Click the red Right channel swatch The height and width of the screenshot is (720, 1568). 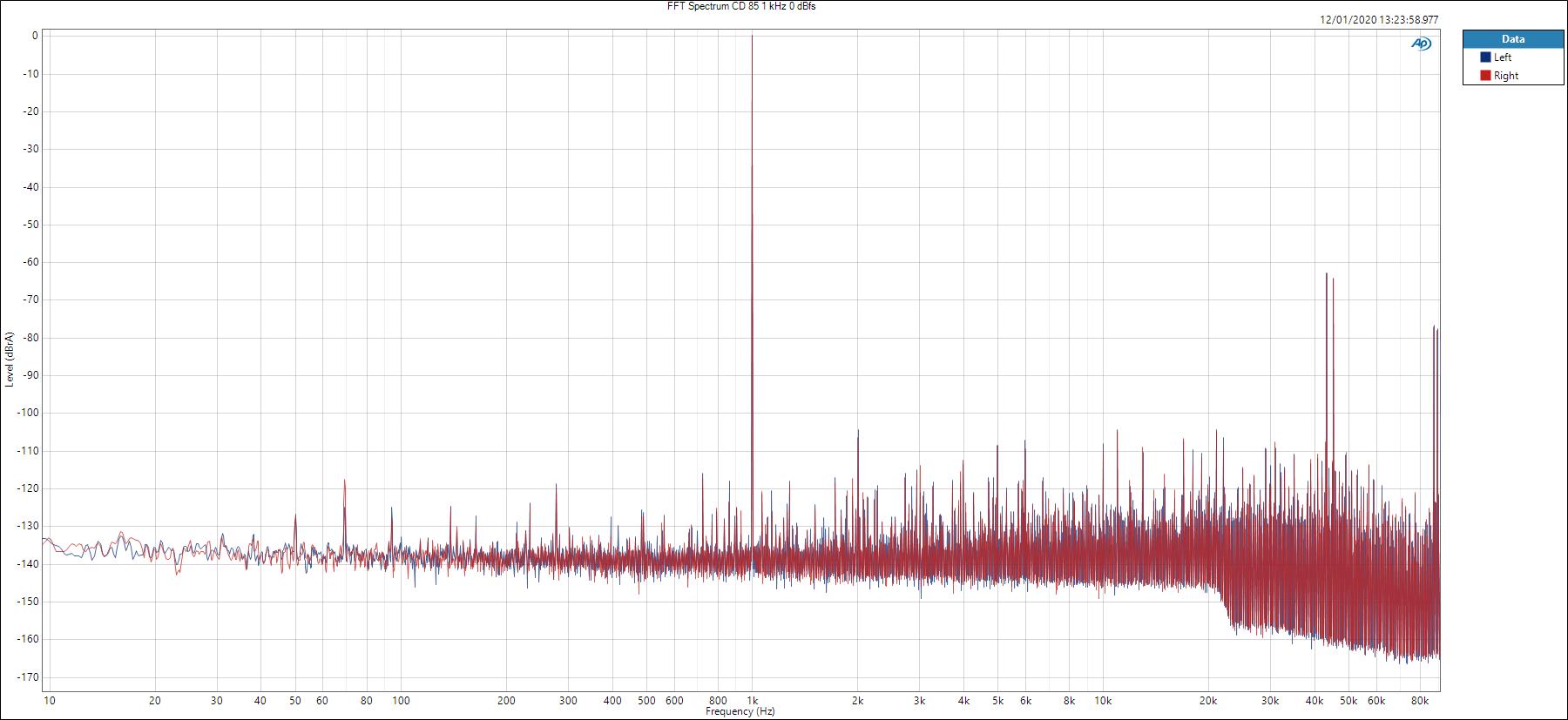(1485, 76)
